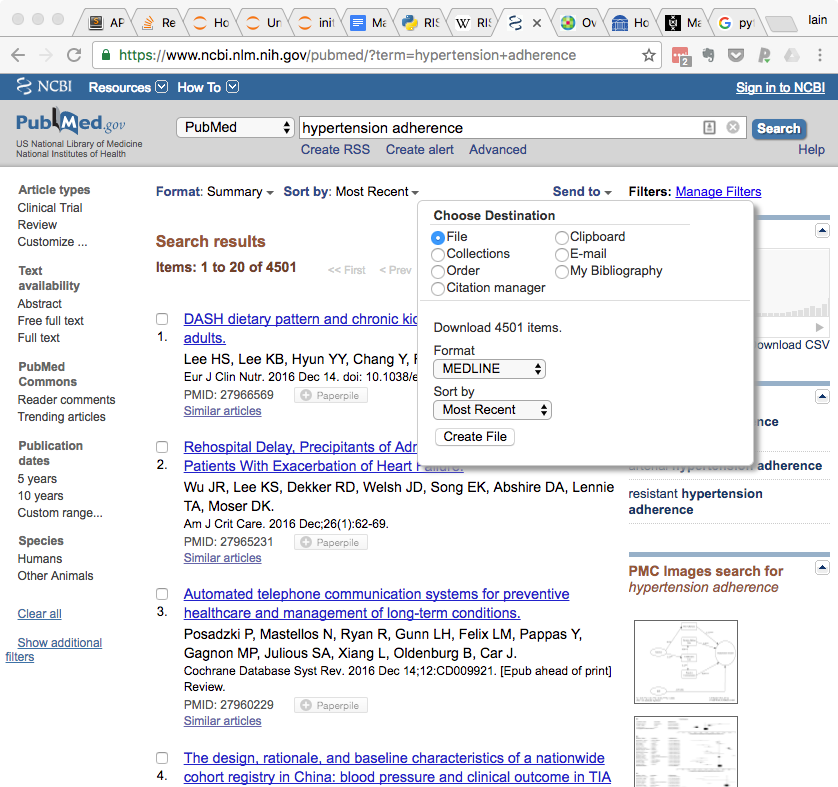
Task: Check the box for result 1 DASH dietary
Action: [x=162, y=319]
